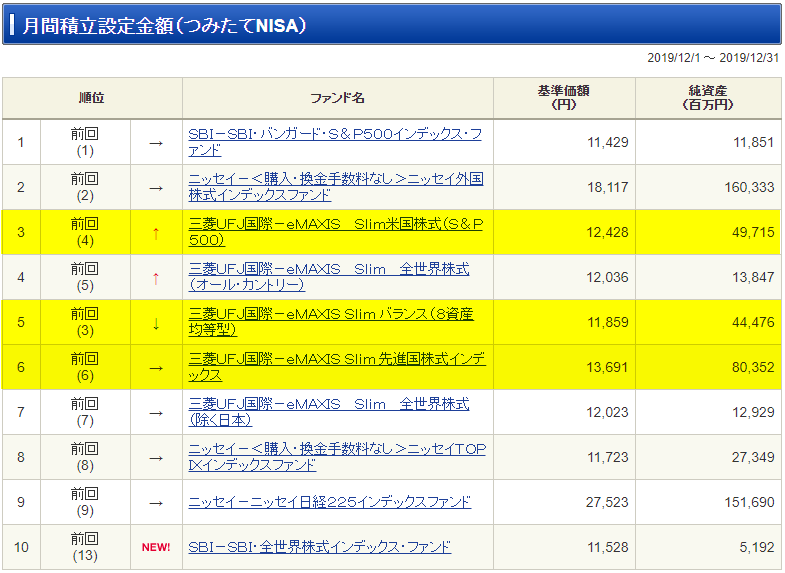Click base price value 11,528

(608, 548)
